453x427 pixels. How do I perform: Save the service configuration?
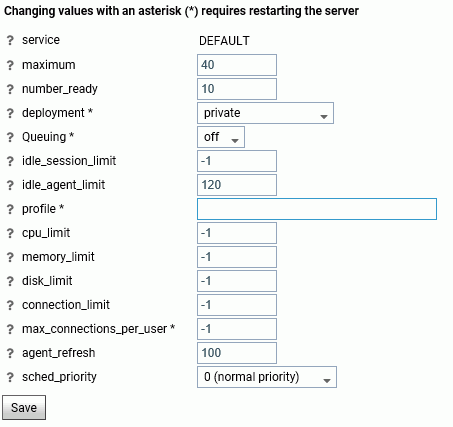(24, 407)
